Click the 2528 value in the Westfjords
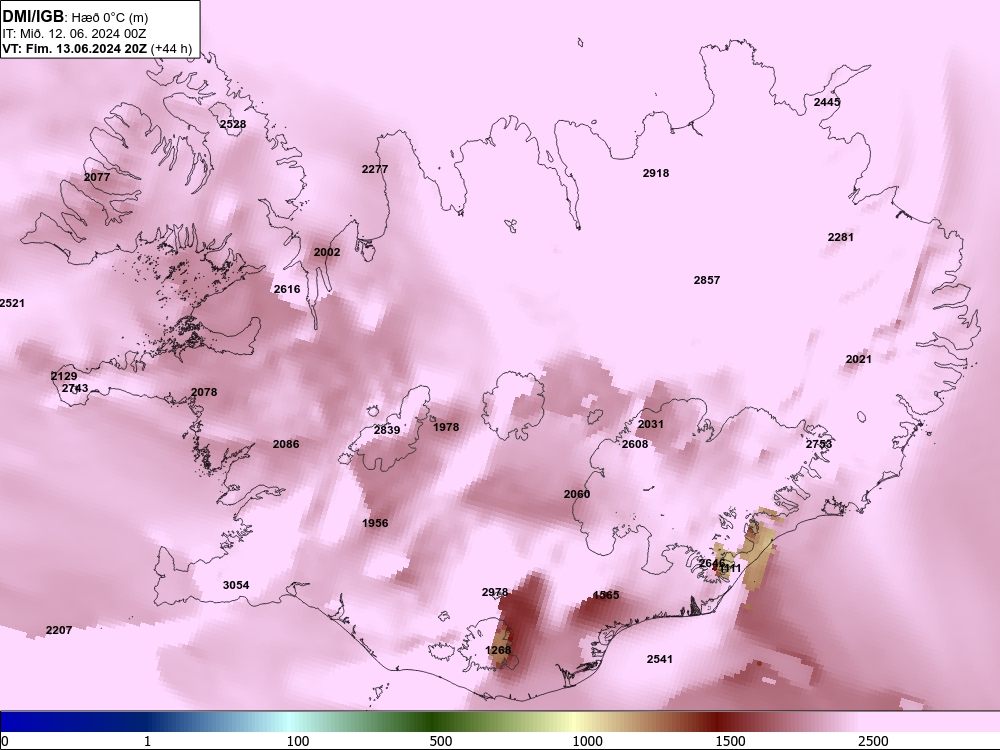 pyautogui.click(x=233, y=124)
